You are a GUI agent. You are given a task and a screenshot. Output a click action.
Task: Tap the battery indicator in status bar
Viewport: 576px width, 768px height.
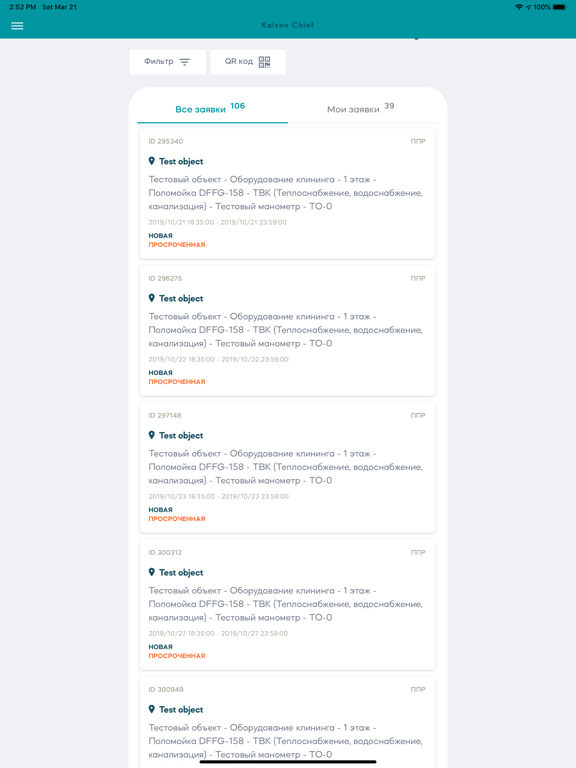click(x=560, y=7)
